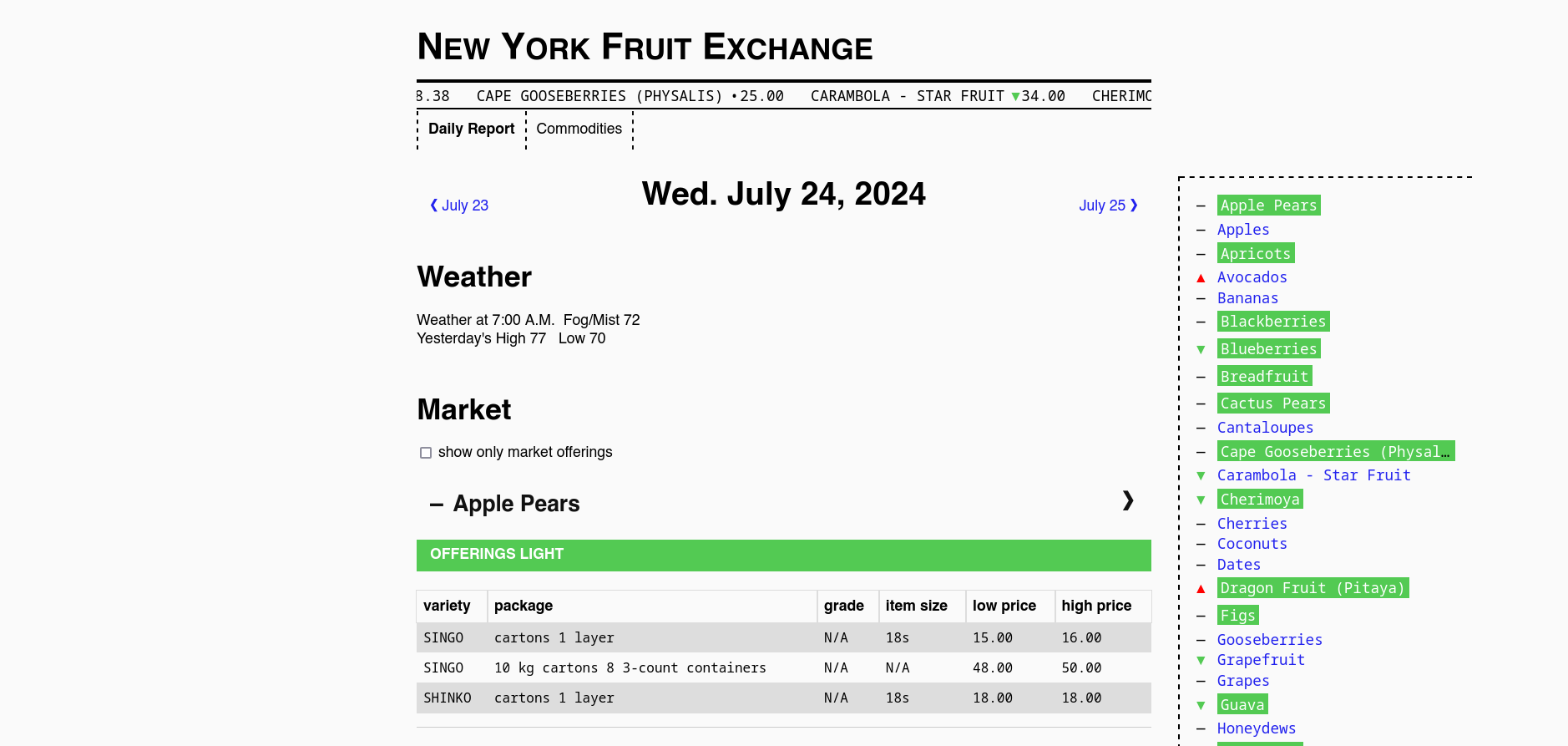Image resolution: width=1568 pixels, height=746 pixels.
Task: Enable show only market offerings checkbox
Action: coord(426,453)
